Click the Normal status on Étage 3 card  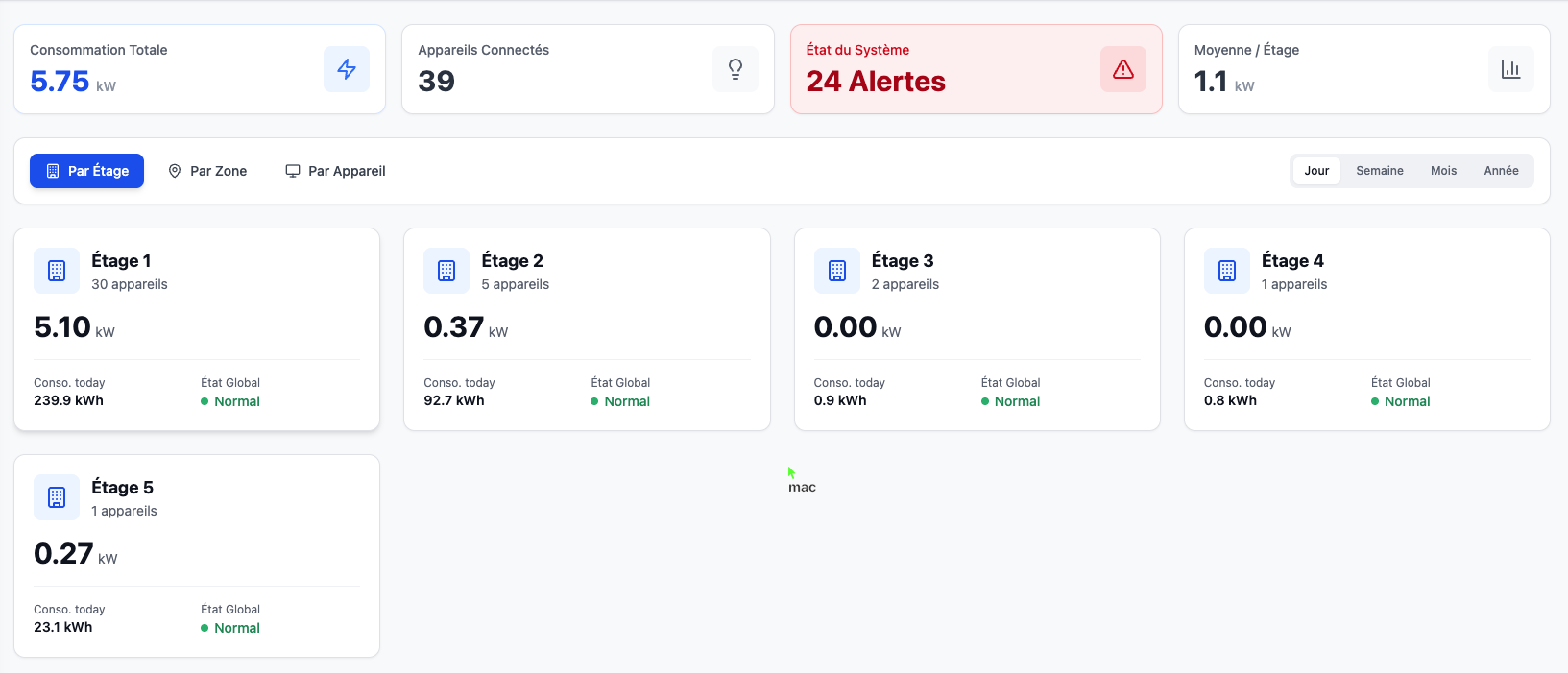1017,401
